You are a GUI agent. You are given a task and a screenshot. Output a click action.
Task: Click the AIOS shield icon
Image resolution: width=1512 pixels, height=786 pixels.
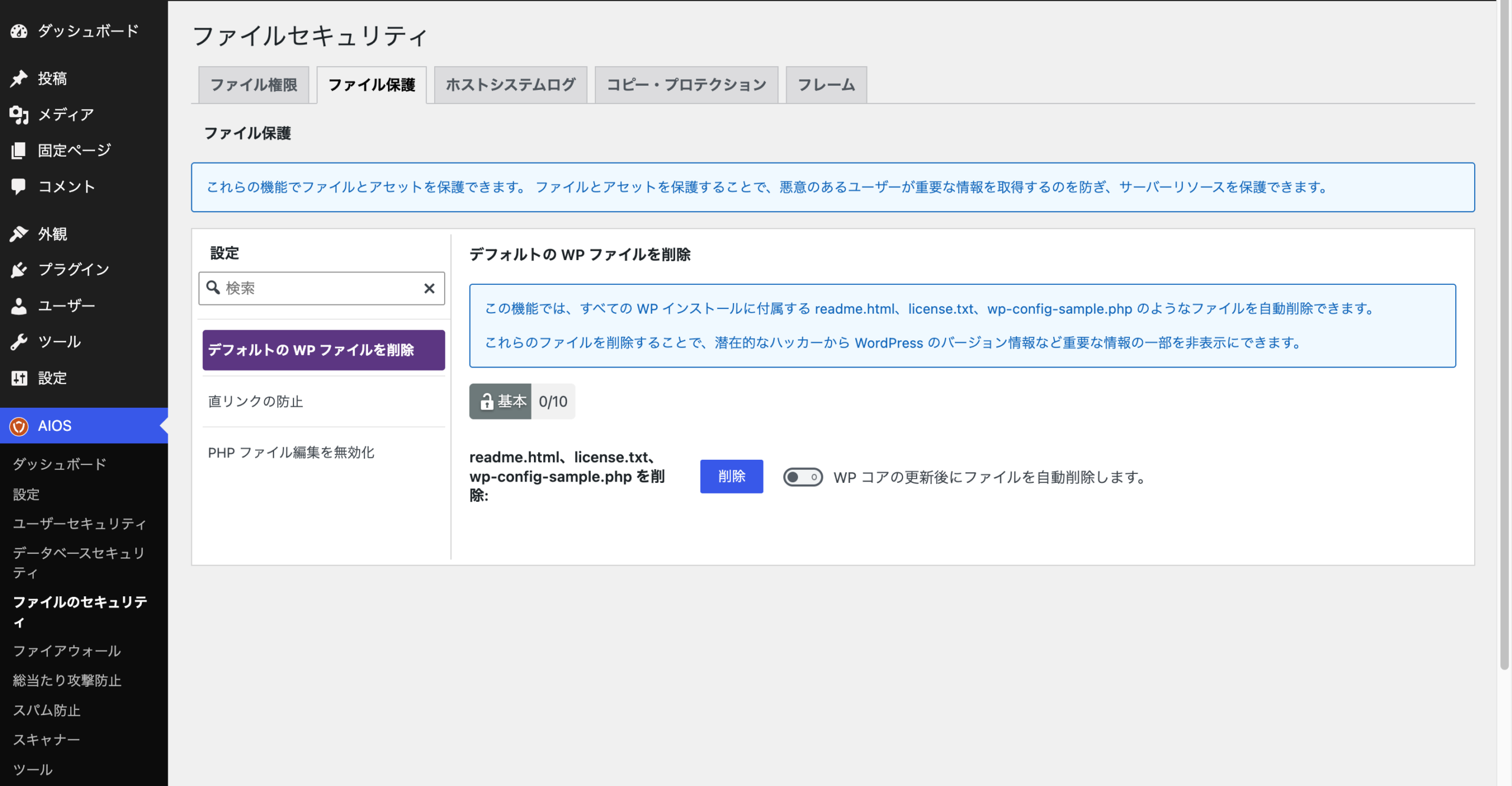tap(19, 426)
